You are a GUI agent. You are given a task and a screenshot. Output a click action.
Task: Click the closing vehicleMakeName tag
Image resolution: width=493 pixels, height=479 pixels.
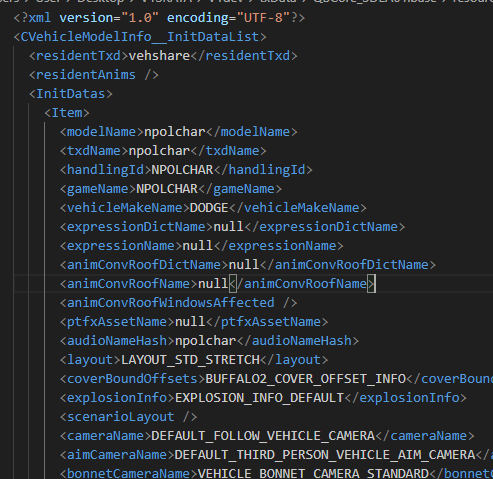tap(297, 208)
